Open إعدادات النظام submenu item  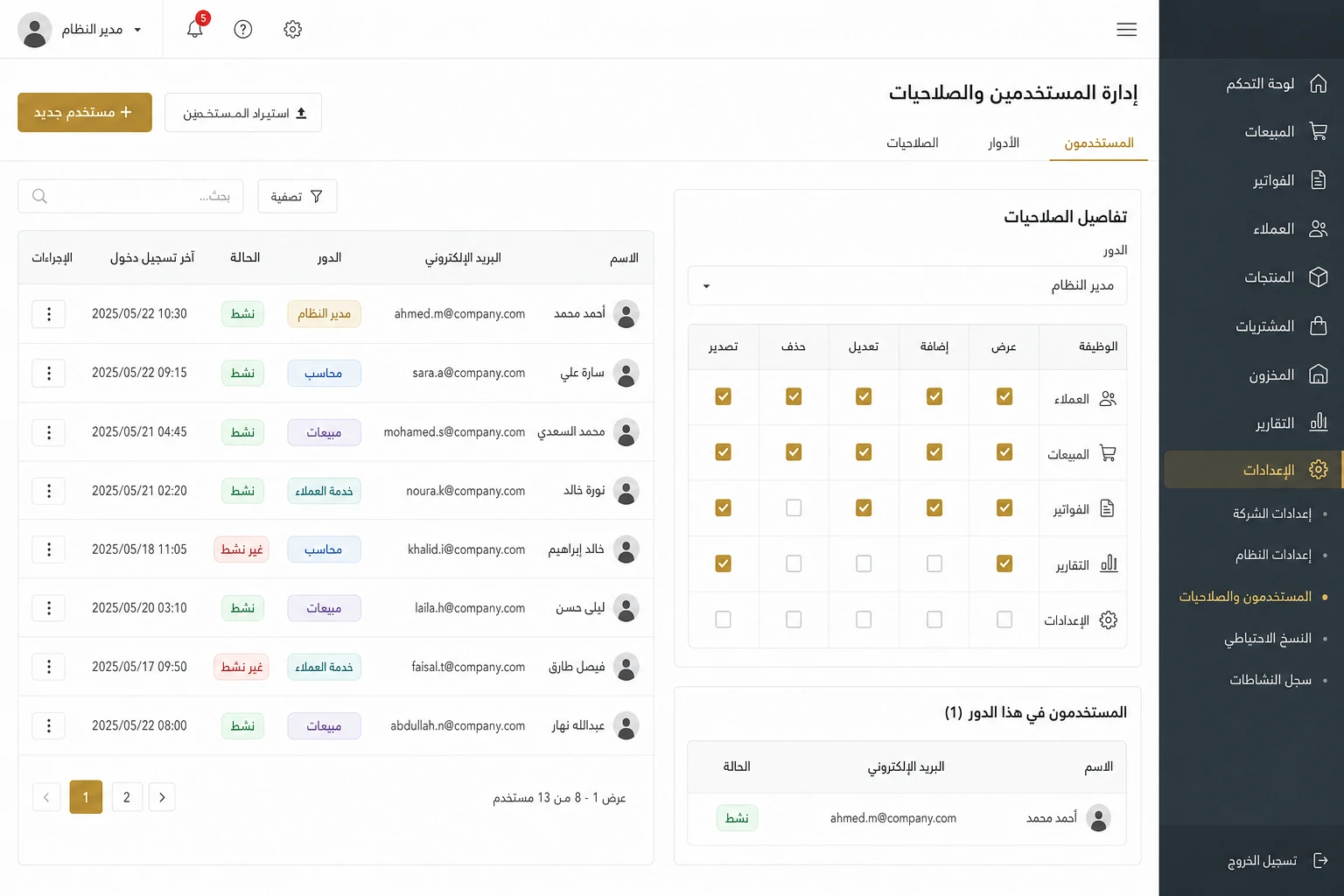[1273, 555]
